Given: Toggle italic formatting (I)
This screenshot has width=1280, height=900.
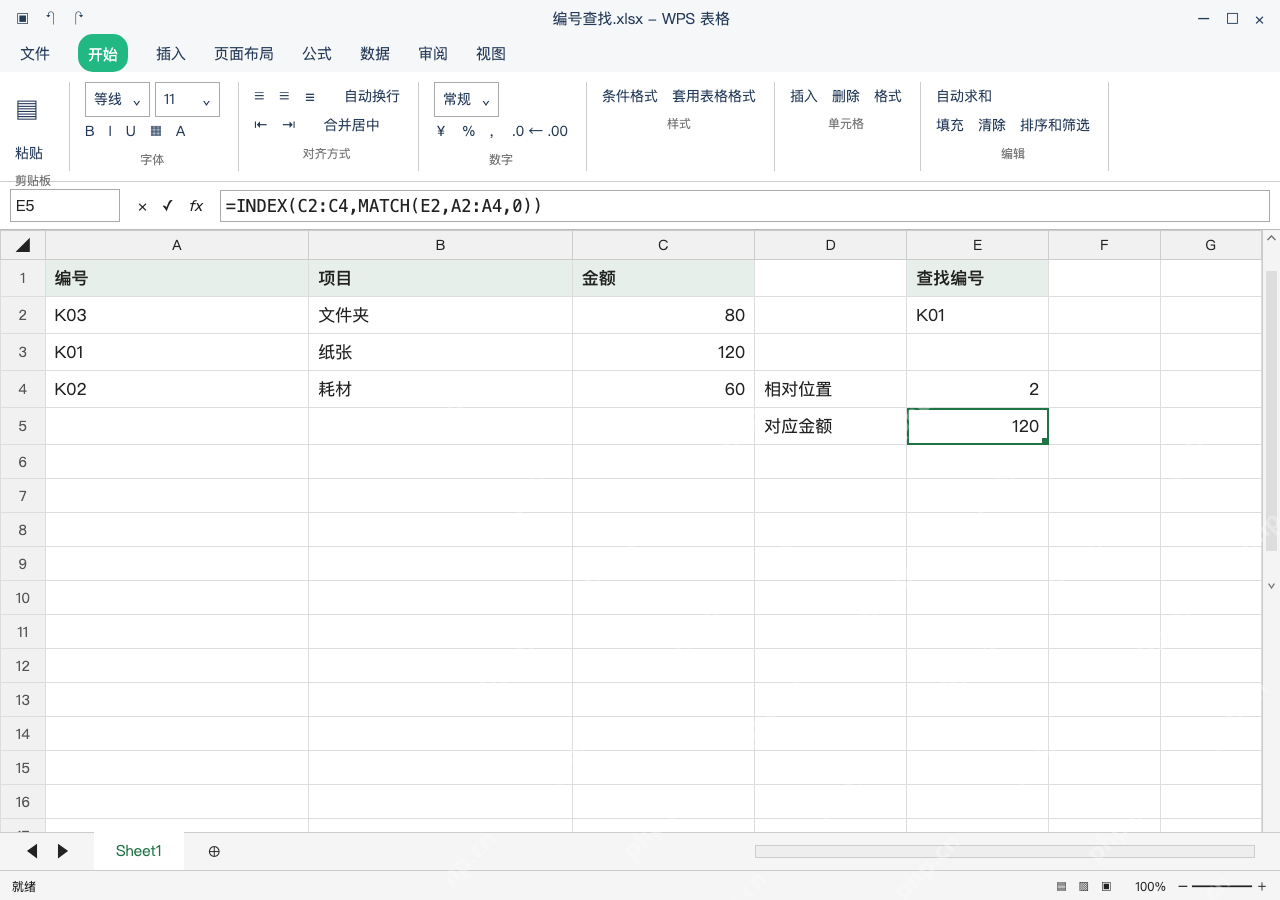Looking at the screenshot, I should coord(110,131).
